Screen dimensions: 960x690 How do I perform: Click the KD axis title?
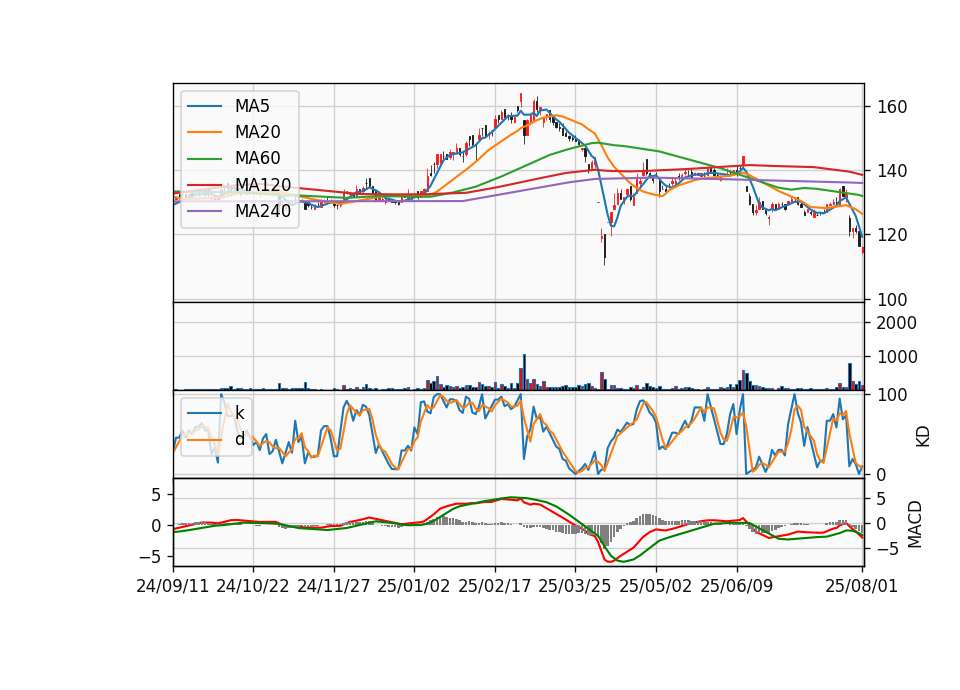(x=923, y=437)
